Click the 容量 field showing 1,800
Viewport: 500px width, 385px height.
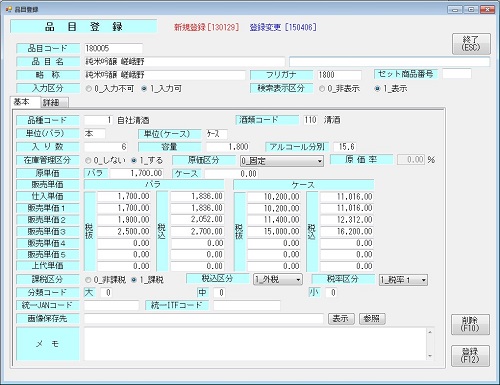[x=228, y=147]
